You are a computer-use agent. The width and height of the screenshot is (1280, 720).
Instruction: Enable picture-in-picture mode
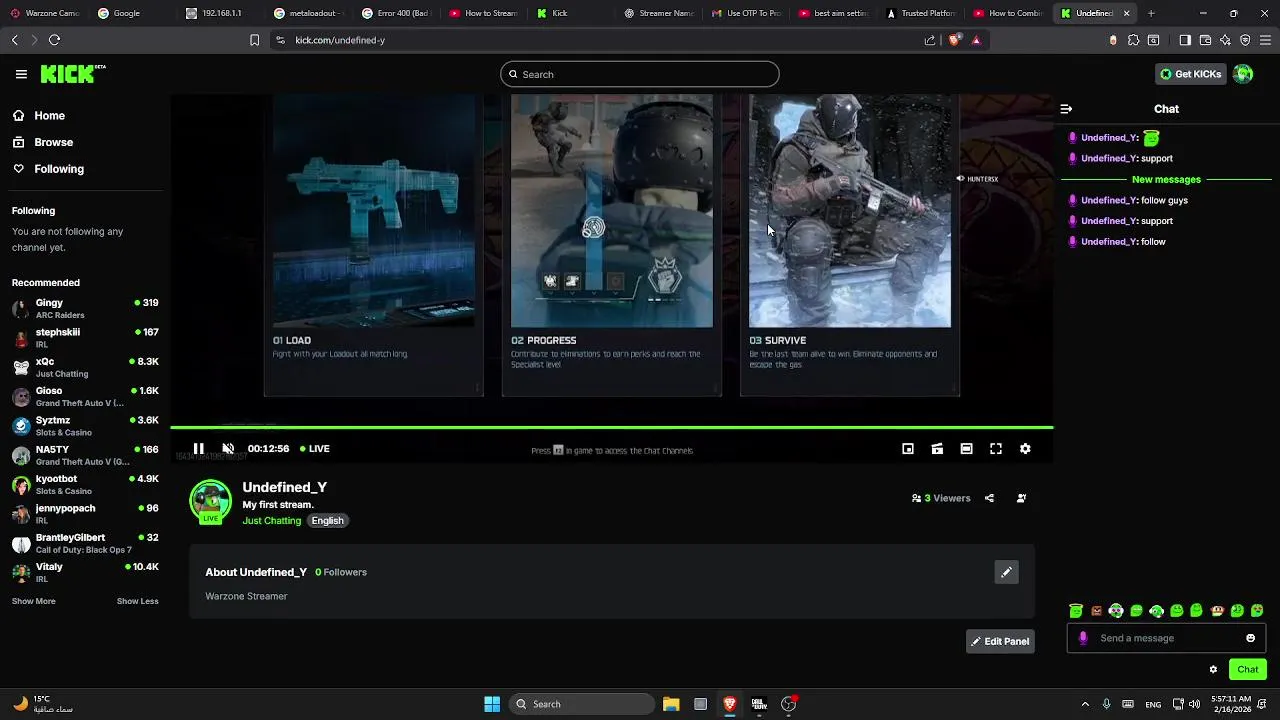click(x=908, y=449)
